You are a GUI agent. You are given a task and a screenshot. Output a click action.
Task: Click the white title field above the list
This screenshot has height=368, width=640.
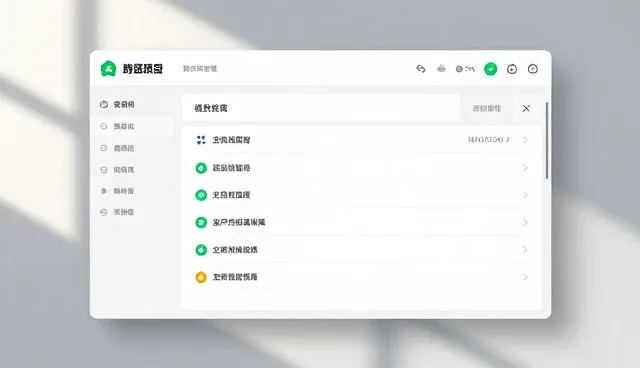click(321, 108)
